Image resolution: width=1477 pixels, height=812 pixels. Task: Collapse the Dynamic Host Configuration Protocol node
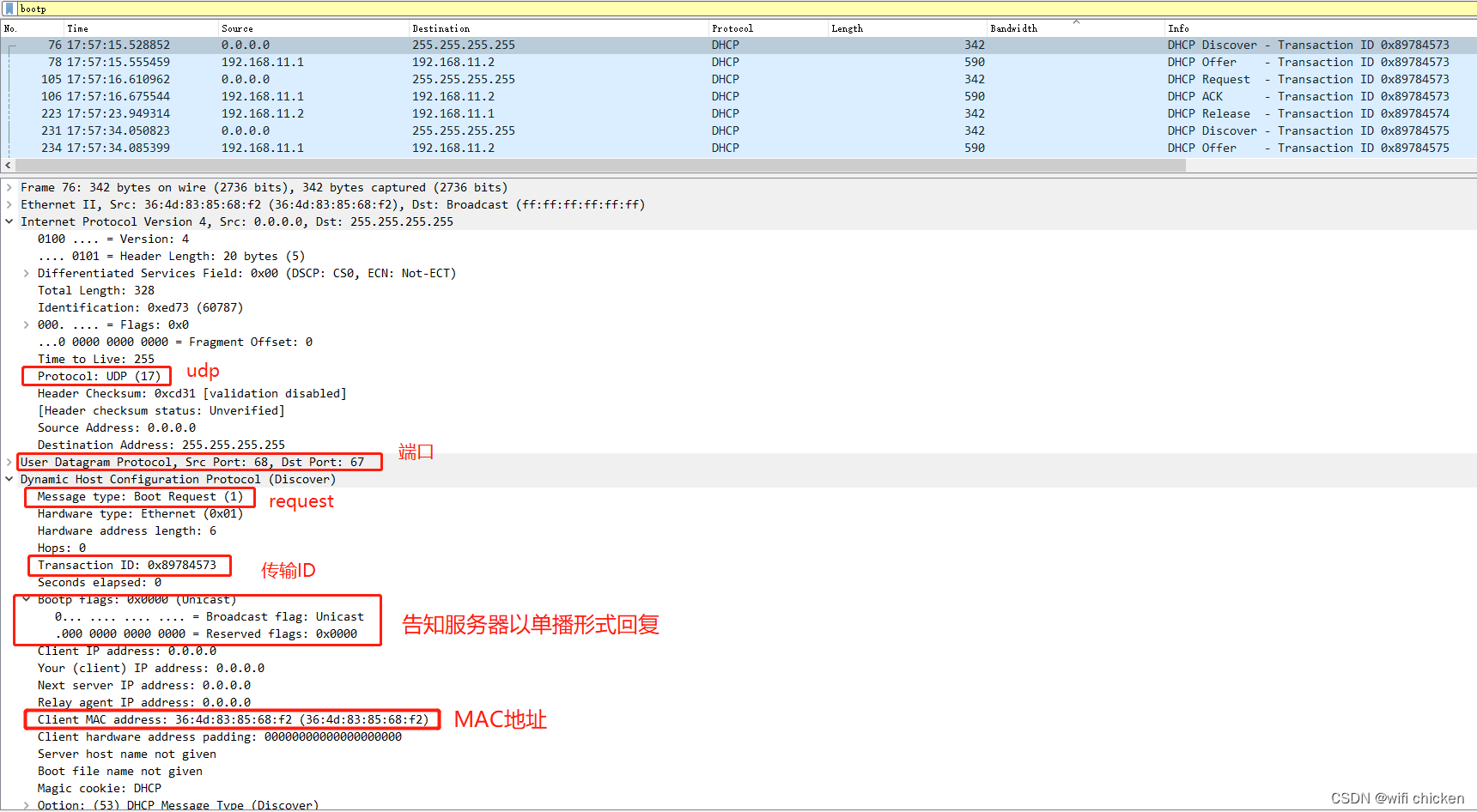pyautogui.click(x=9, y=479)
